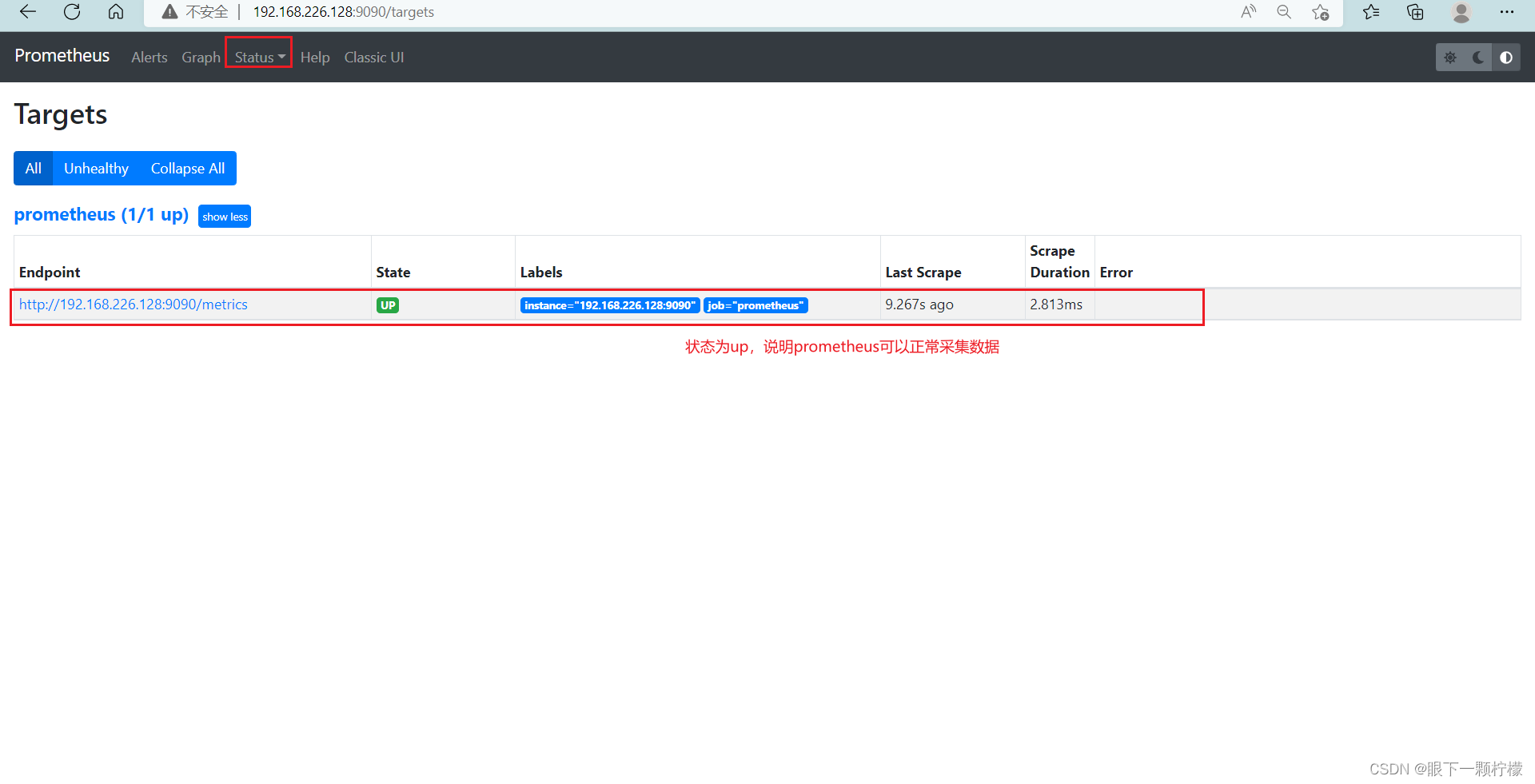1535x784 pixels.
Task: Open the 192.168.226.128:9090/metrics endpoint link
Action: click(x=134, y=304)
